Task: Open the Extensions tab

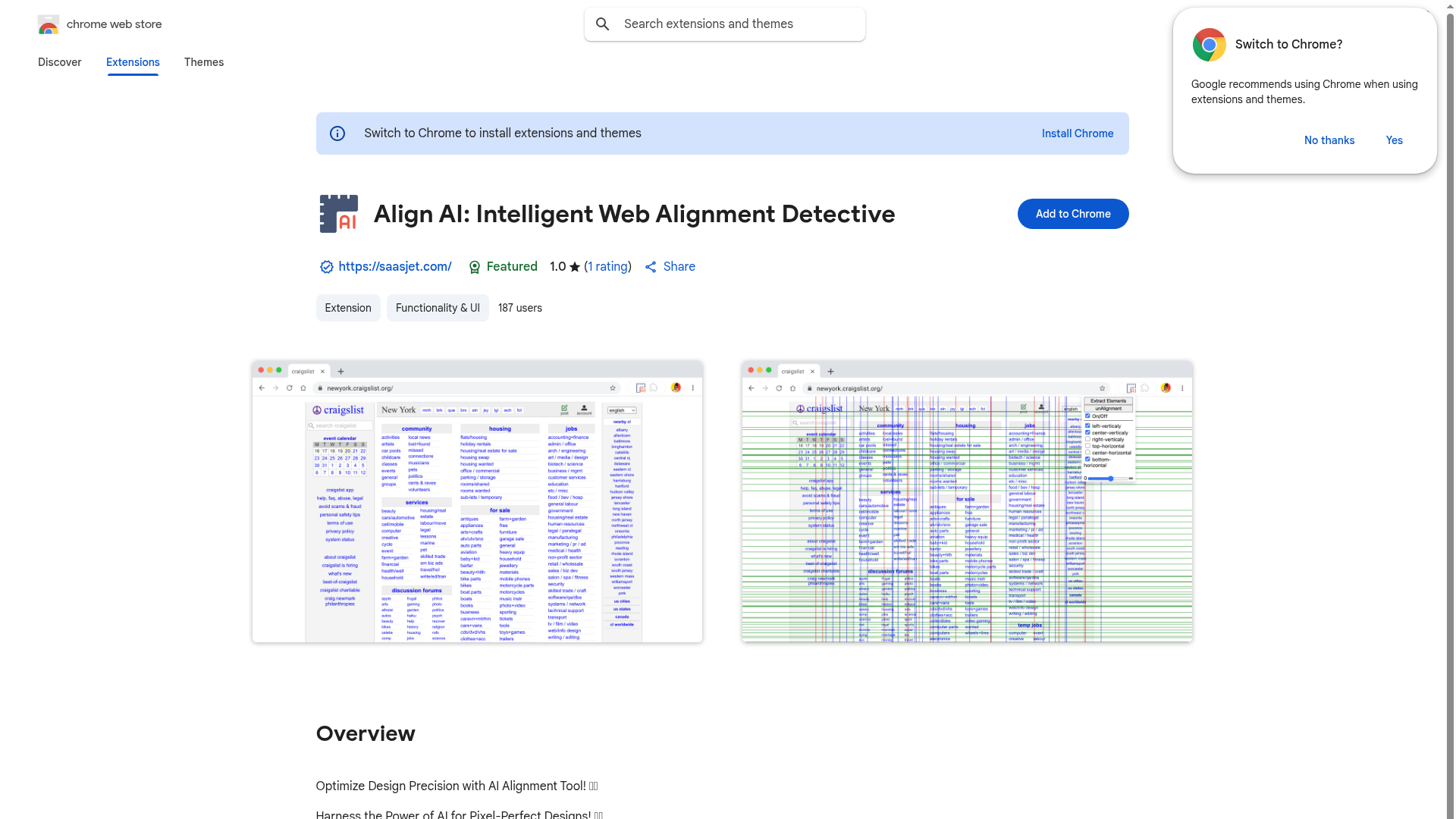Action: tap(133, 62)
